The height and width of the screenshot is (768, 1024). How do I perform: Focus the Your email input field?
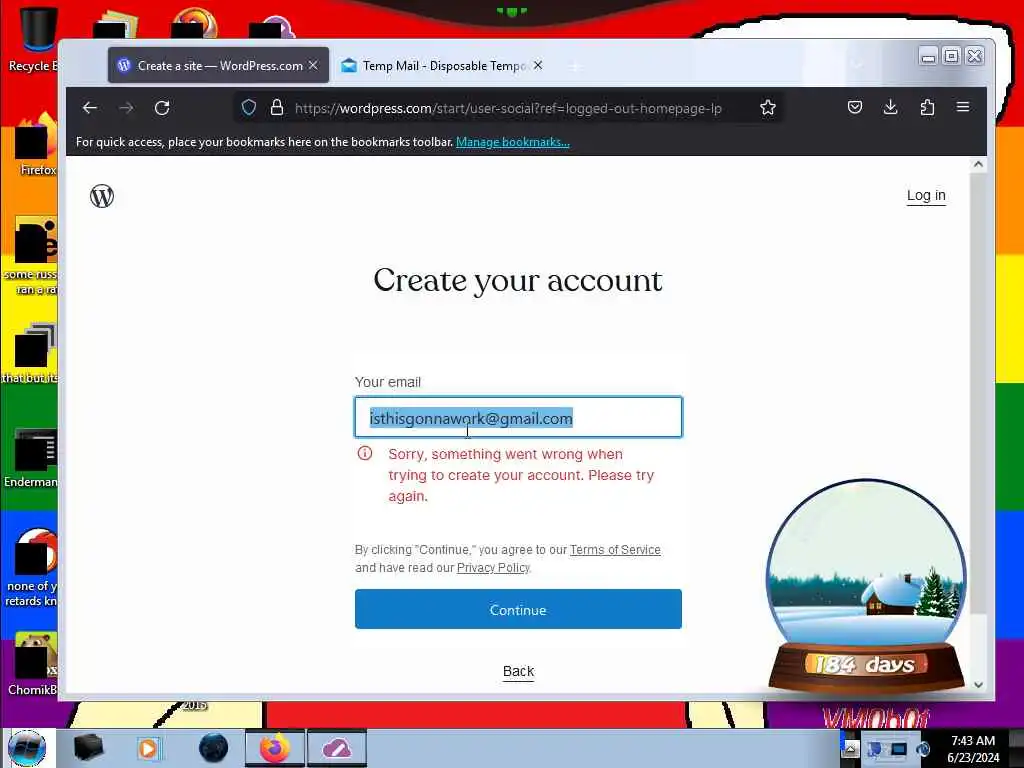tap(519, 417)
